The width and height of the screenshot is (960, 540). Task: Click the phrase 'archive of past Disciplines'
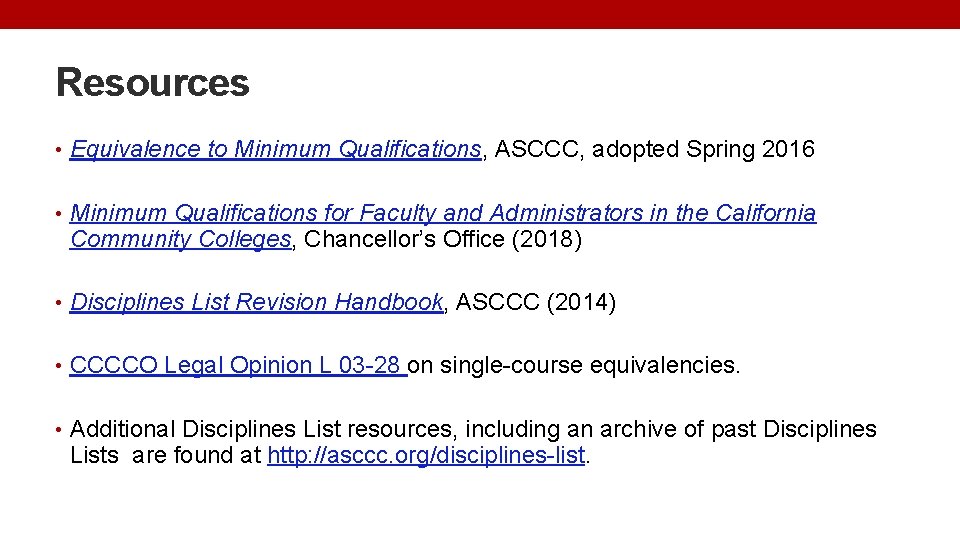(718, 430)
